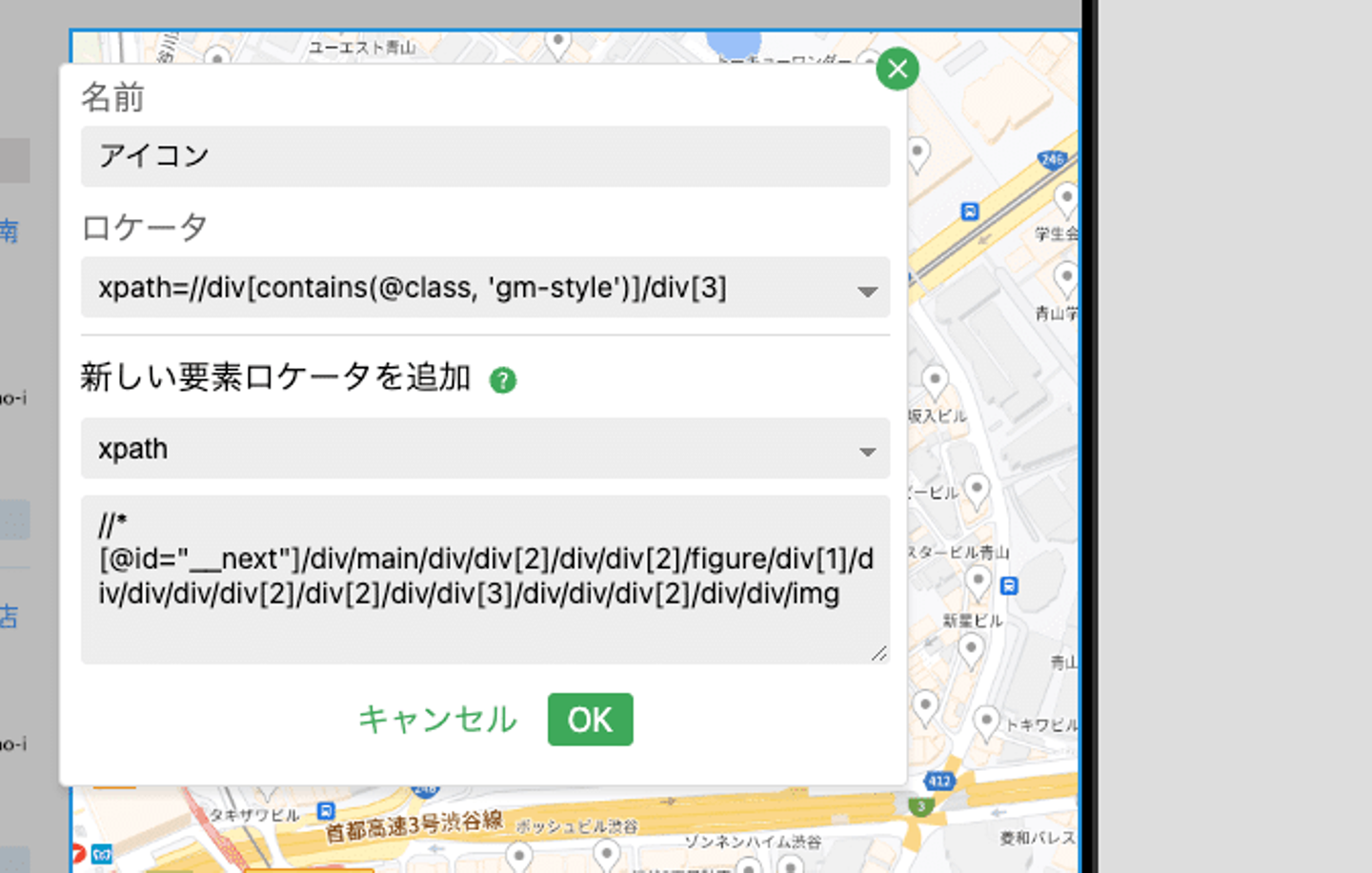Click the route 246 highway badge on map
1372x873 pixels.
pos(1052,160)
